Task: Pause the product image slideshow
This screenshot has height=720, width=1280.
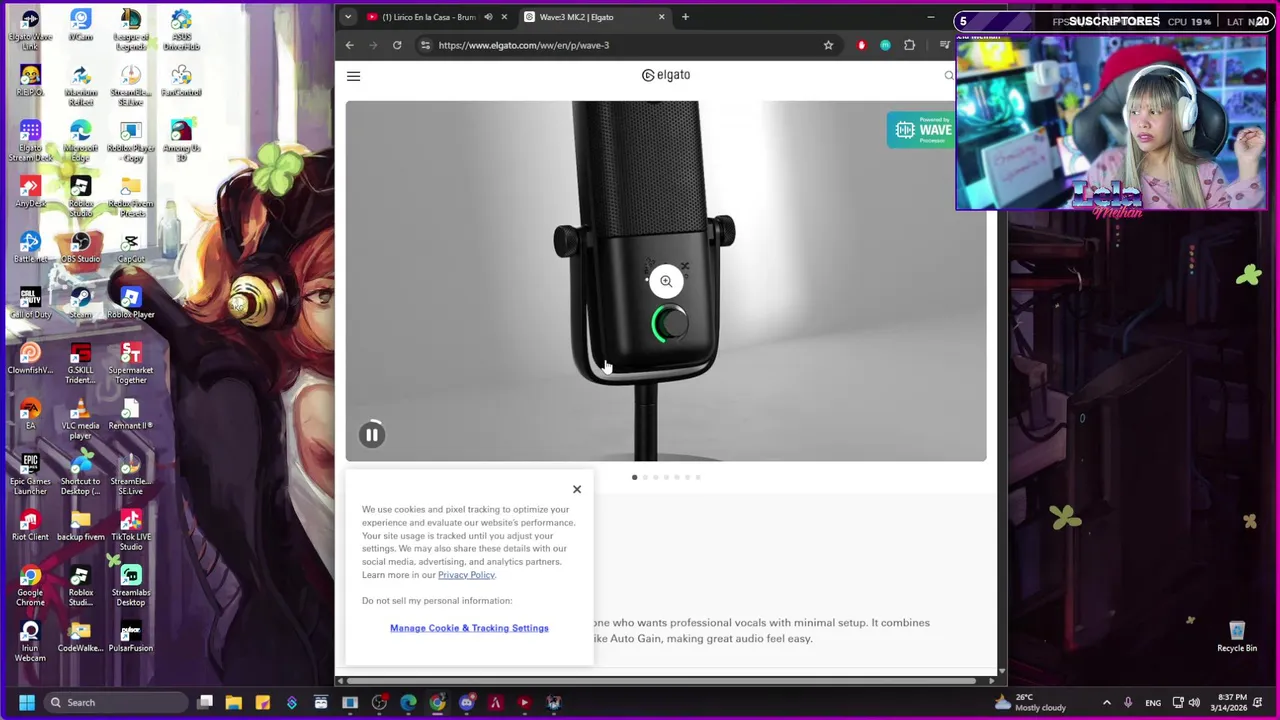Action: [x=372, y=435]
